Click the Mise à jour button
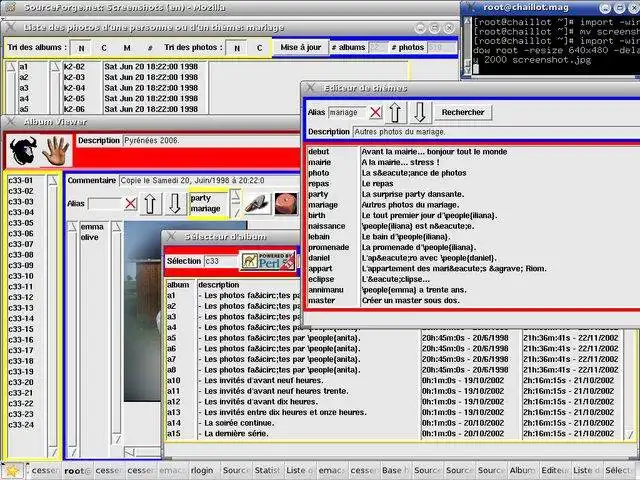 coord(301,47)
